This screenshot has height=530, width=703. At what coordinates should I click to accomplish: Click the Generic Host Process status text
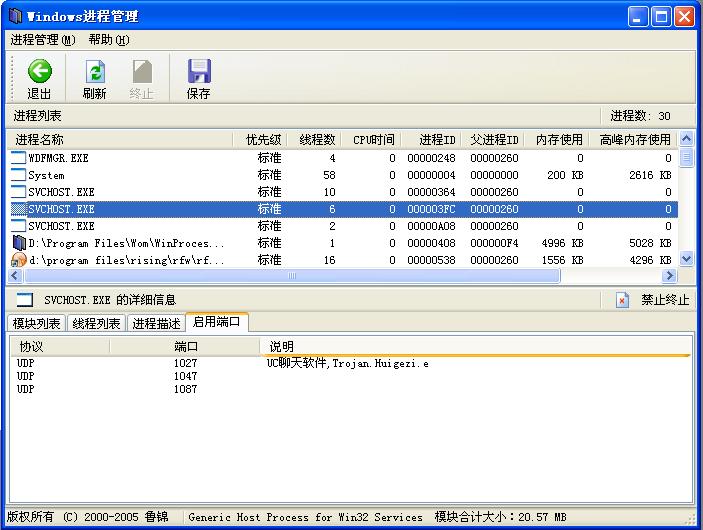[x=305, y=517]
